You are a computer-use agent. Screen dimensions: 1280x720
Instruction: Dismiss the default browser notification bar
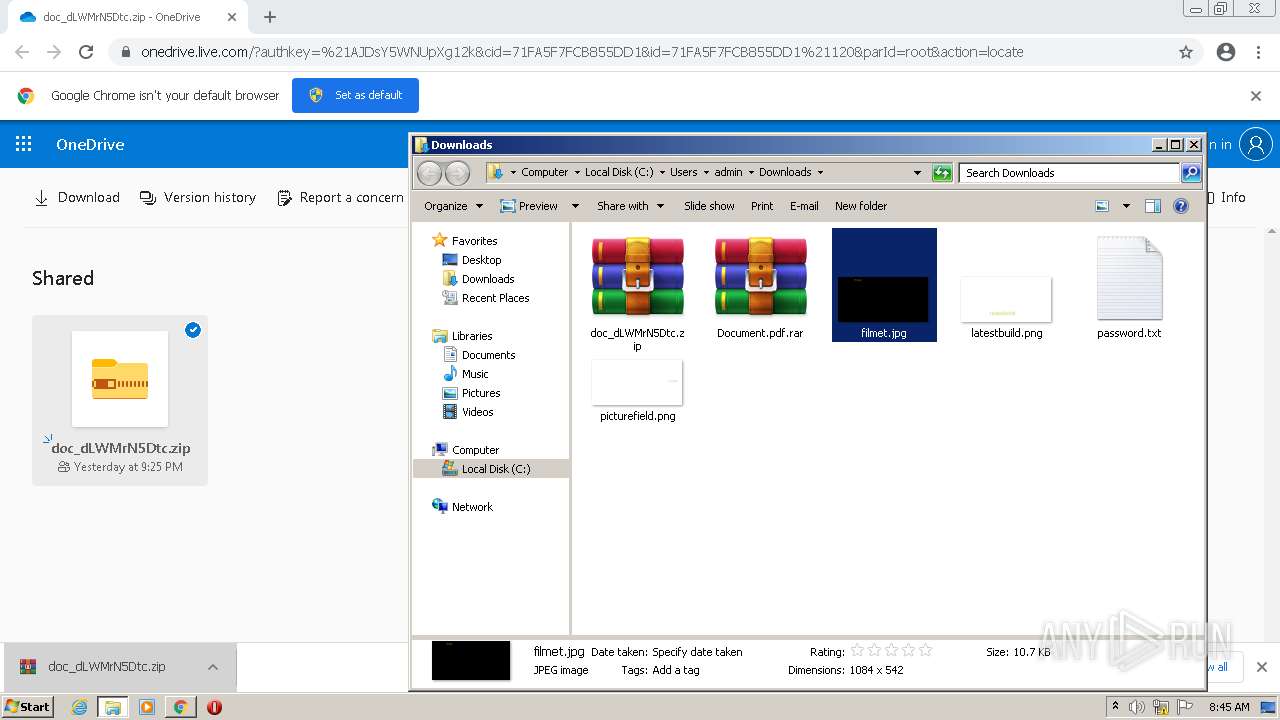[x=1256, y=96]
